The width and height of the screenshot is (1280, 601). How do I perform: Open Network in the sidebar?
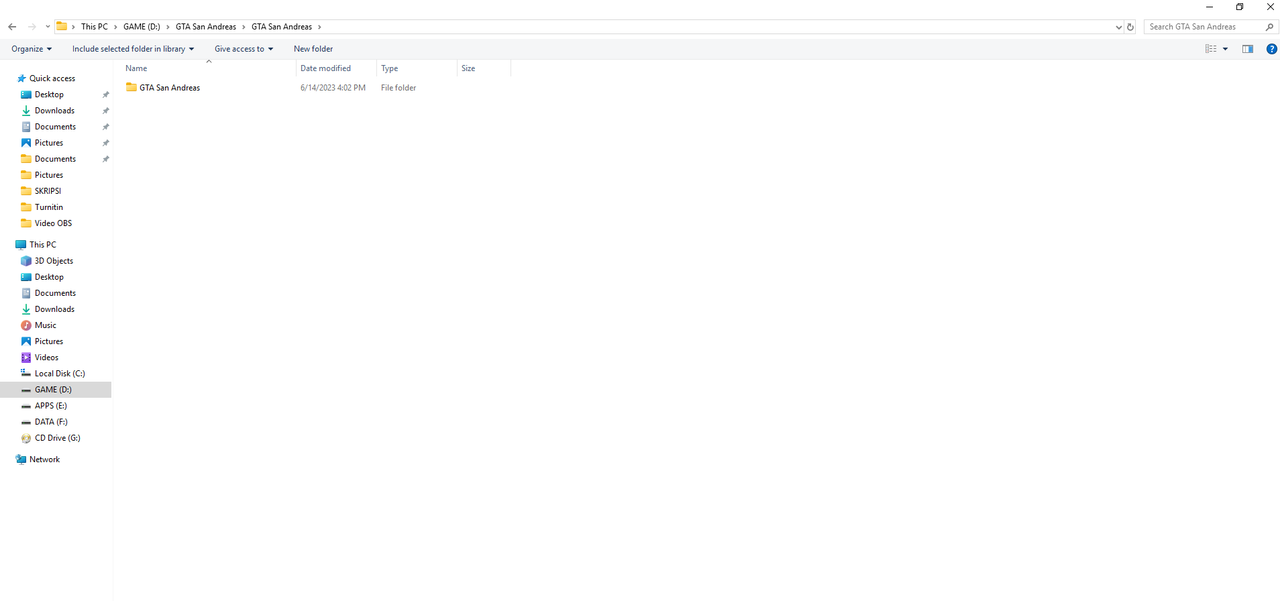[x=45, y=460]
